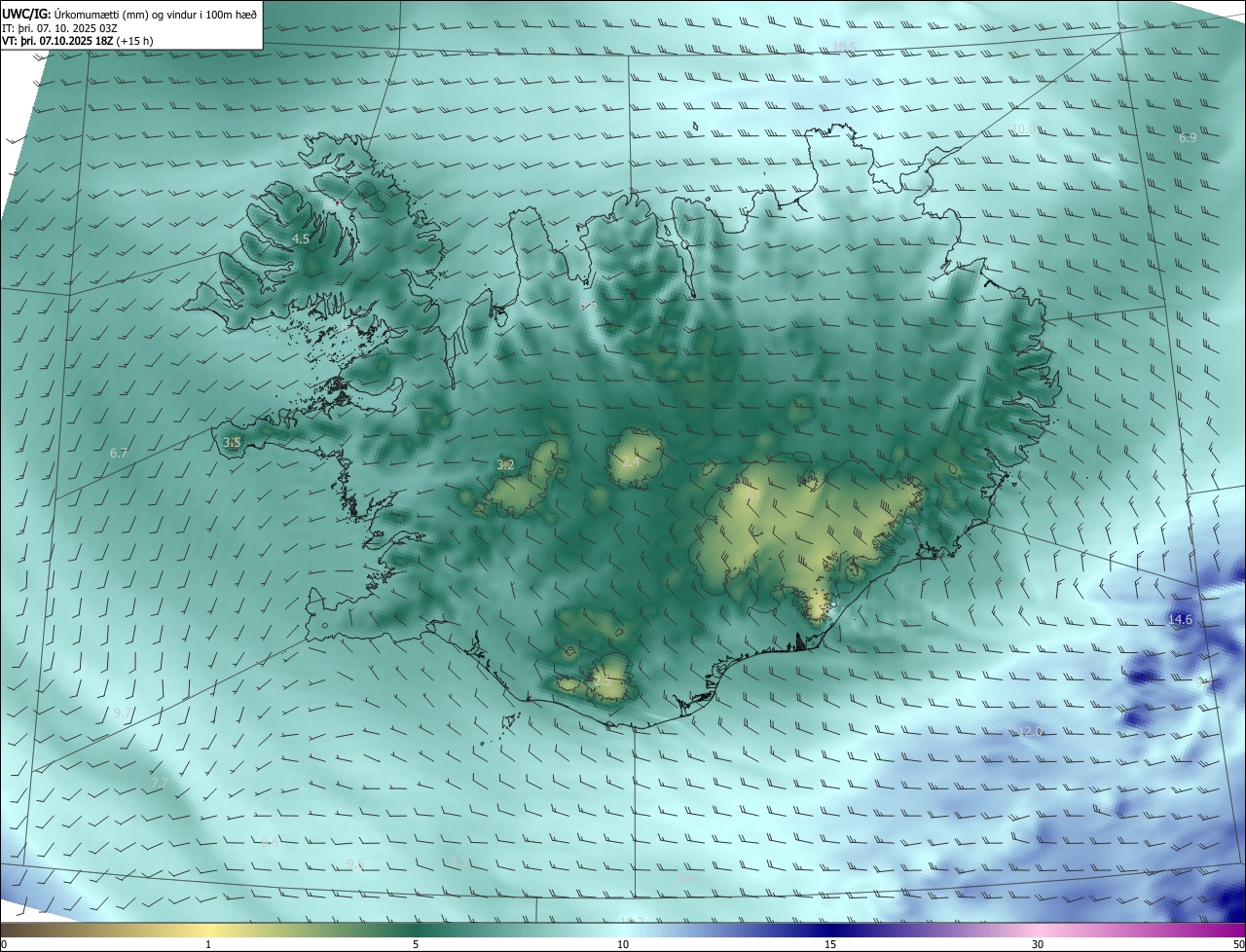Click the '1' label on the color scale
The width and height of the screenshot is (1246, 952).
(208, 944)
